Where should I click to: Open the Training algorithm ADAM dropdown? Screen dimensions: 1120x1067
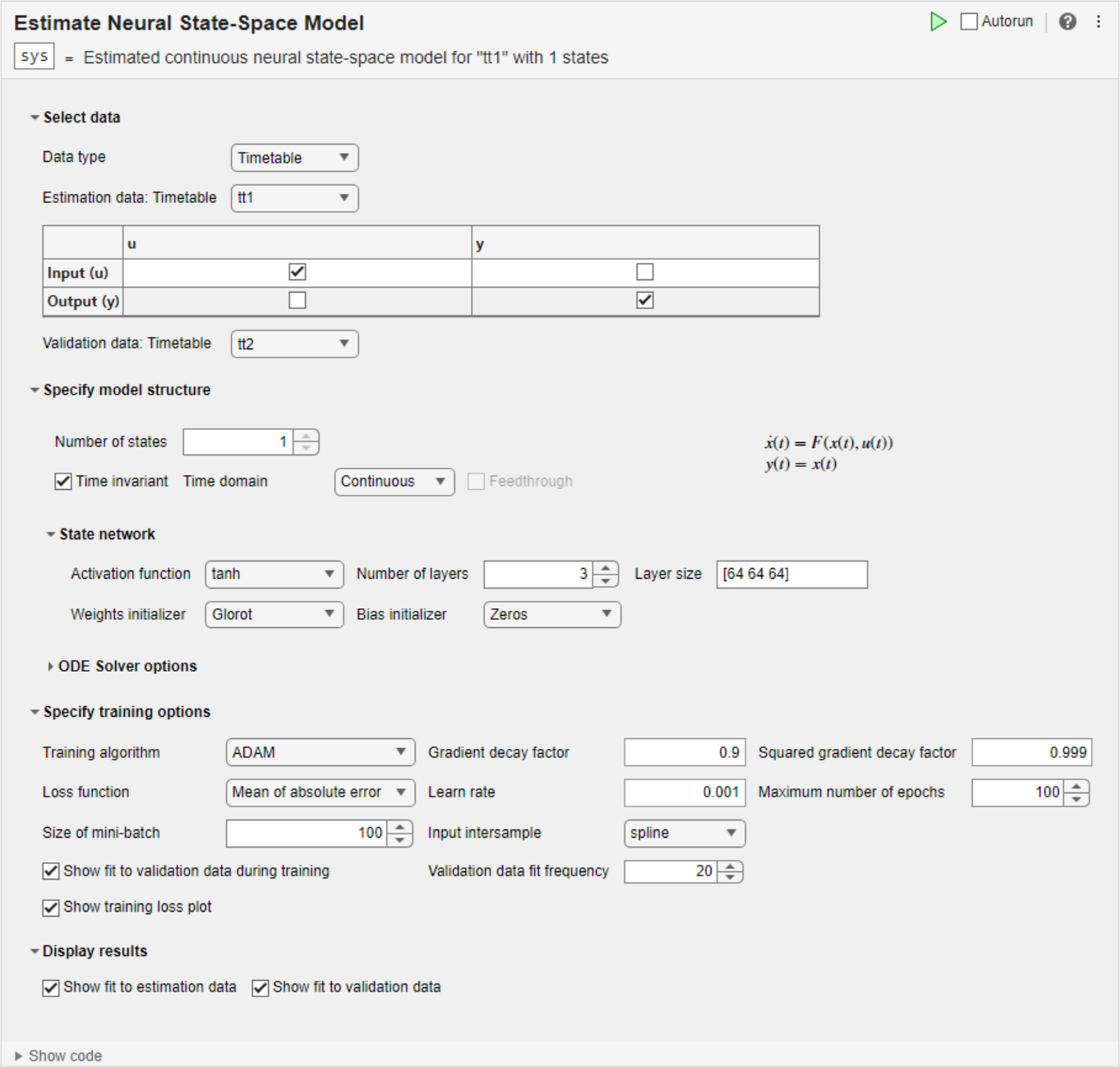click(320, 752)
